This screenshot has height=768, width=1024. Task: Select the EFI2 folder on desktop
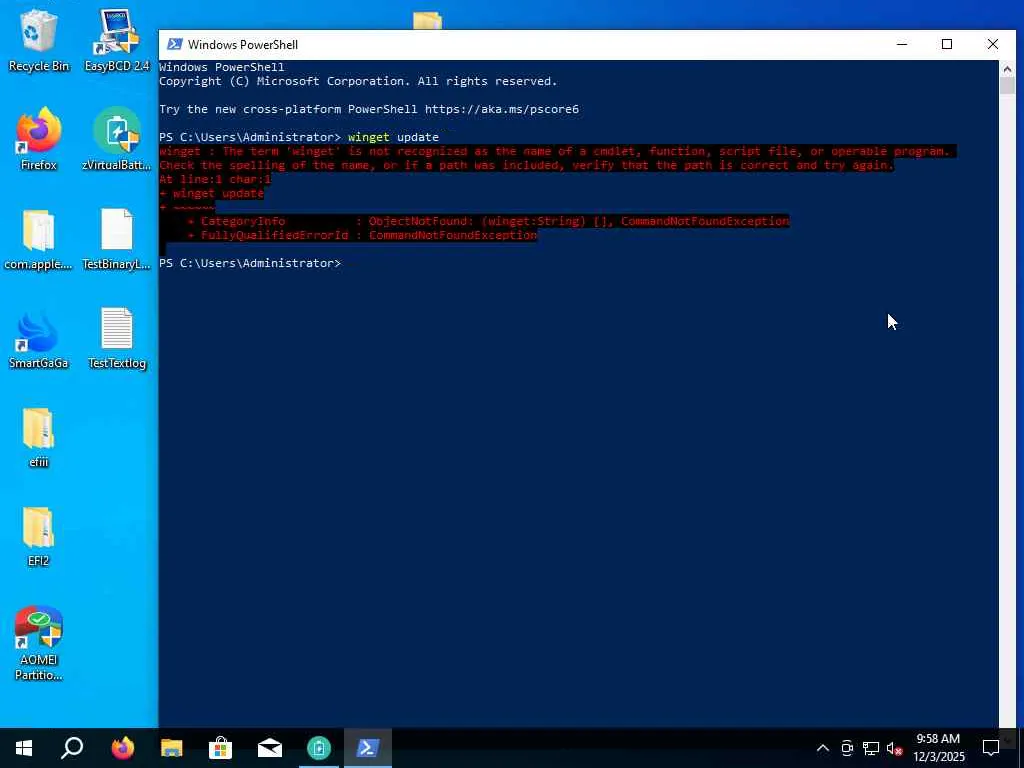point(39,536)
